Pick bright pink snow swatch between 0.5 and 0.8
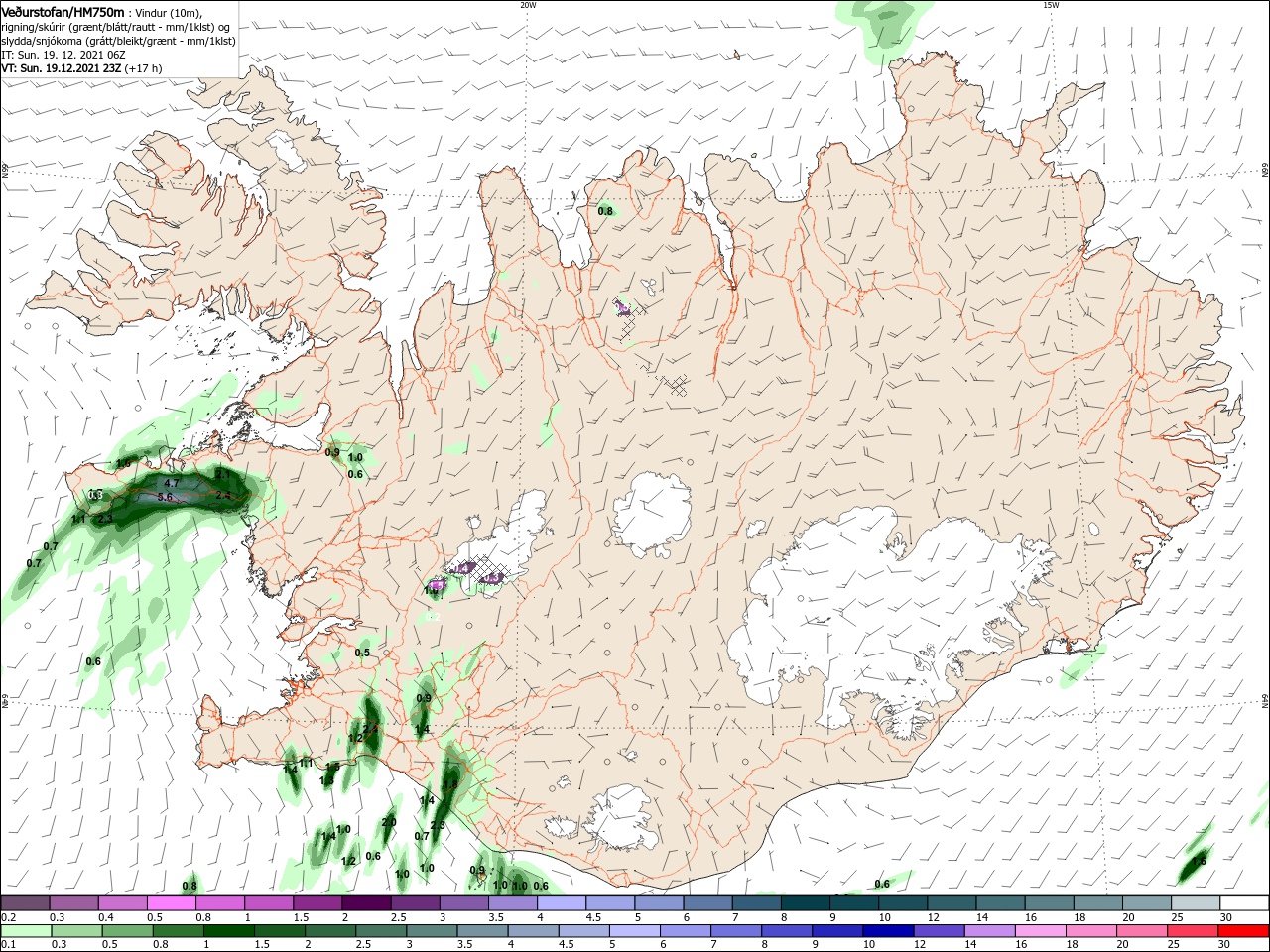The height and width of the screenshot is (952, 1270). pyautogui.click(x=171, y=903)
